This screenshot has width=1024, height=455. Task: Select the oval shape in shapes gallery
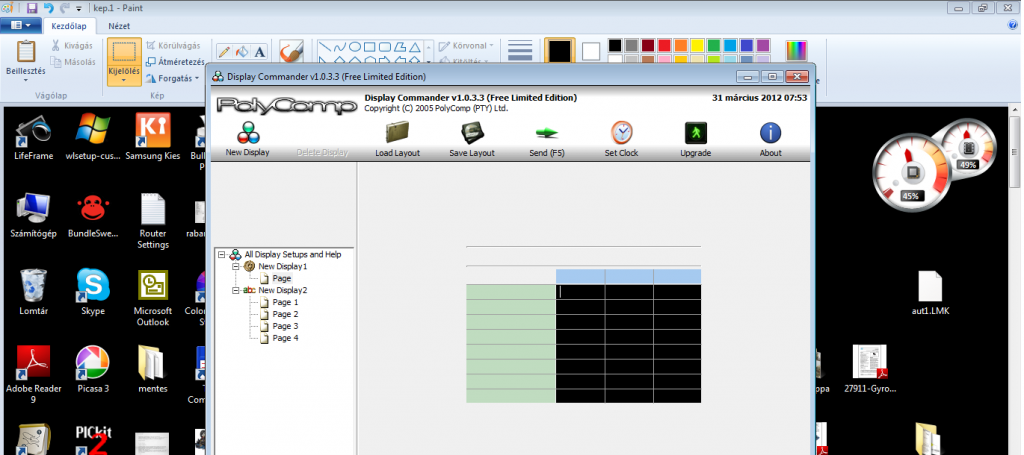point(355,47)
